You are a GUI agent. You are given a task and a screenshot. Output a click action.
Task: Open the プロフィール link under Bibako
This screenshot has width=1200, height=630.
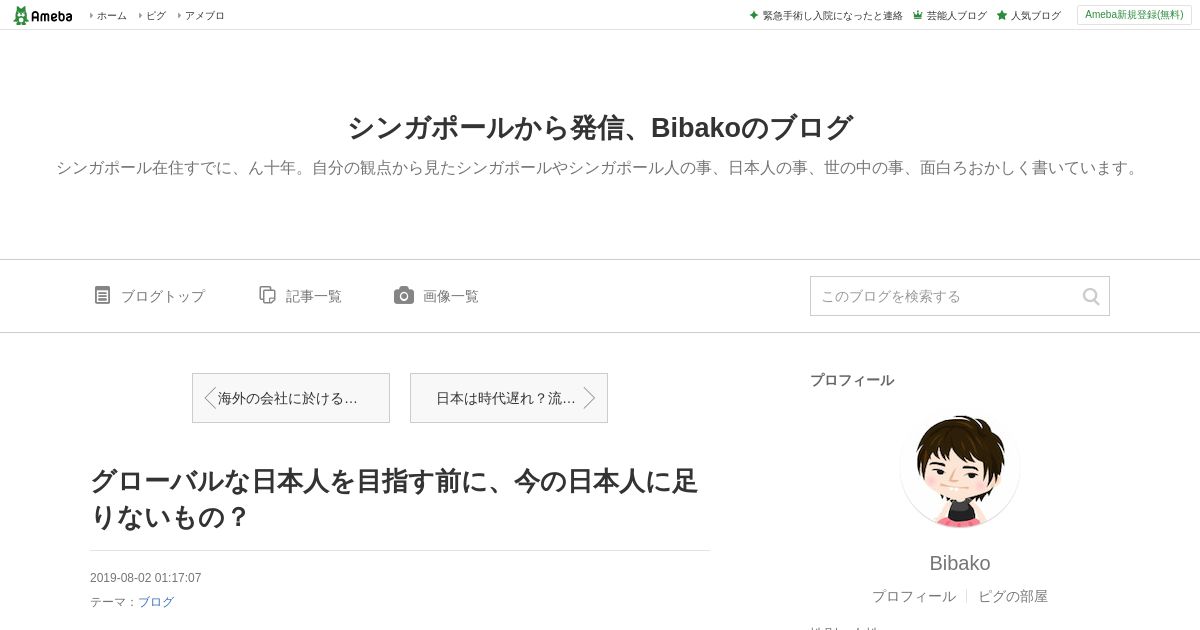(x=913, y=596)
